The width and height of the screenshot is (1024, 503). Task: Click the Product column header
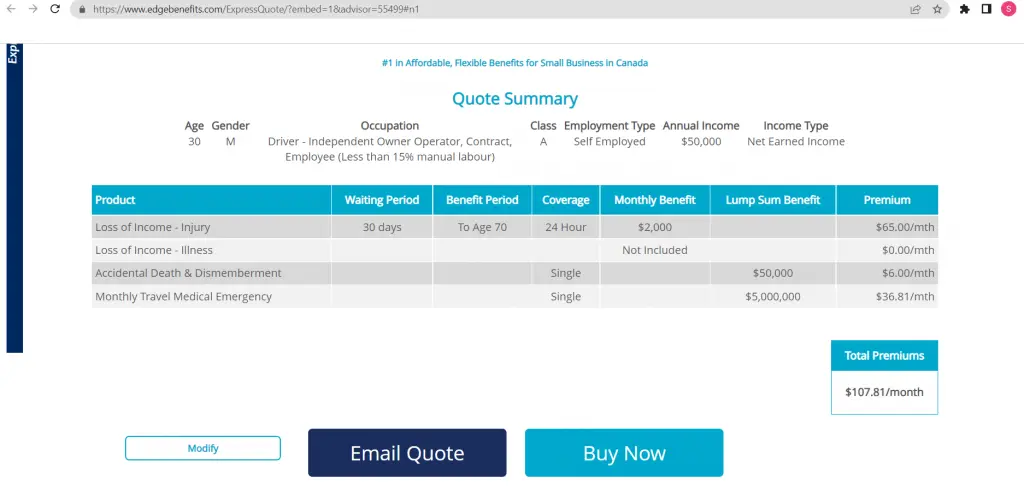tap(211, 200)
